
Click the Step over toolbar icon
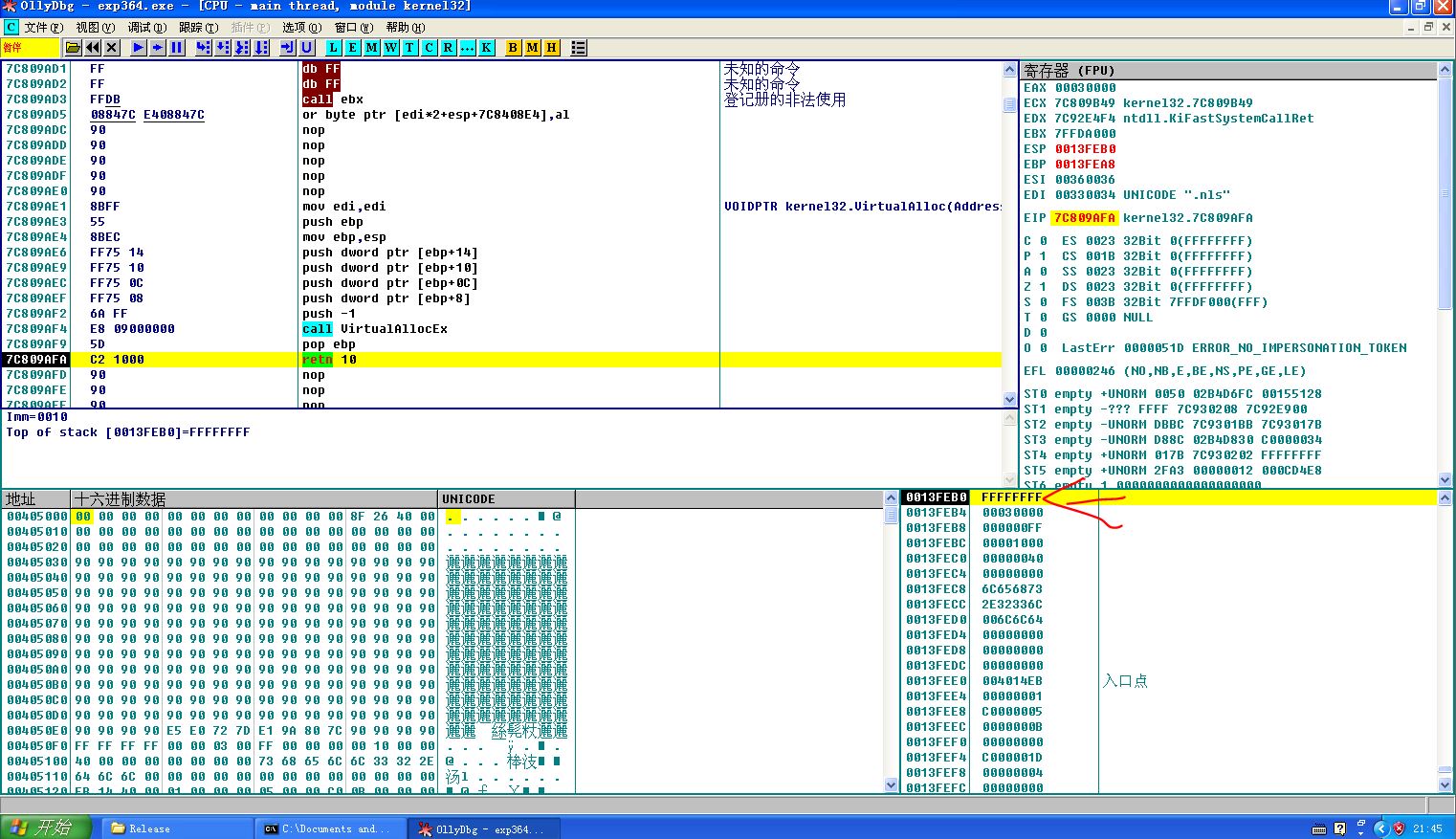pos(223,47)
